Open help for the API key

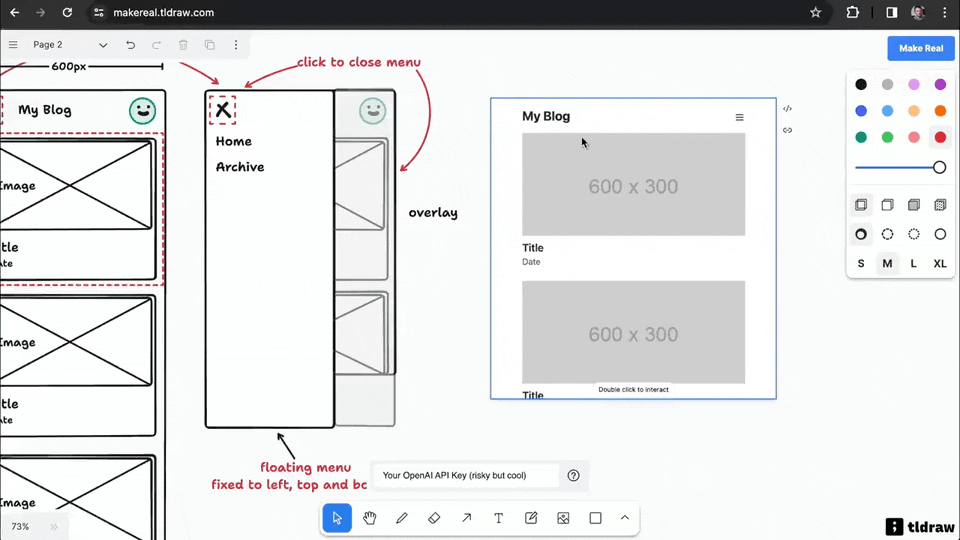click(x=573, y=476)
